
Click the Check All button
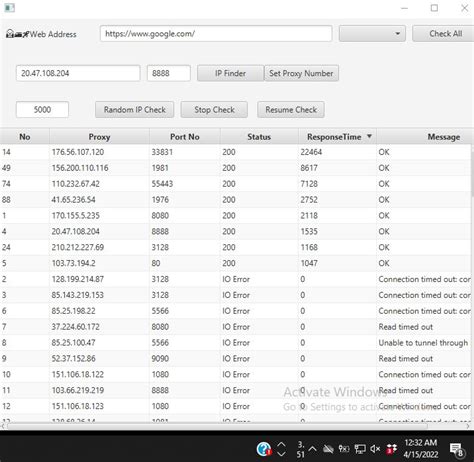point(443,34)
